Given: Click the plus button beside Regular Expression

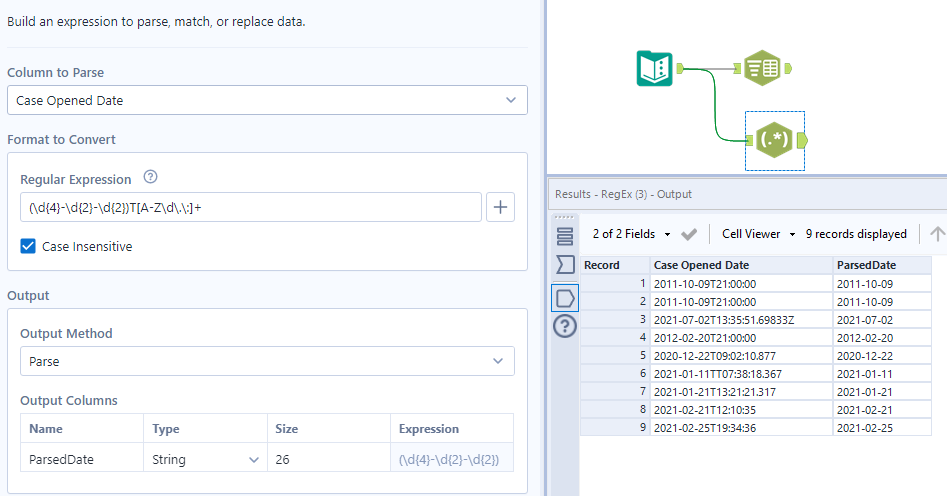Looking at the screenshot, I should pos(500,207).
